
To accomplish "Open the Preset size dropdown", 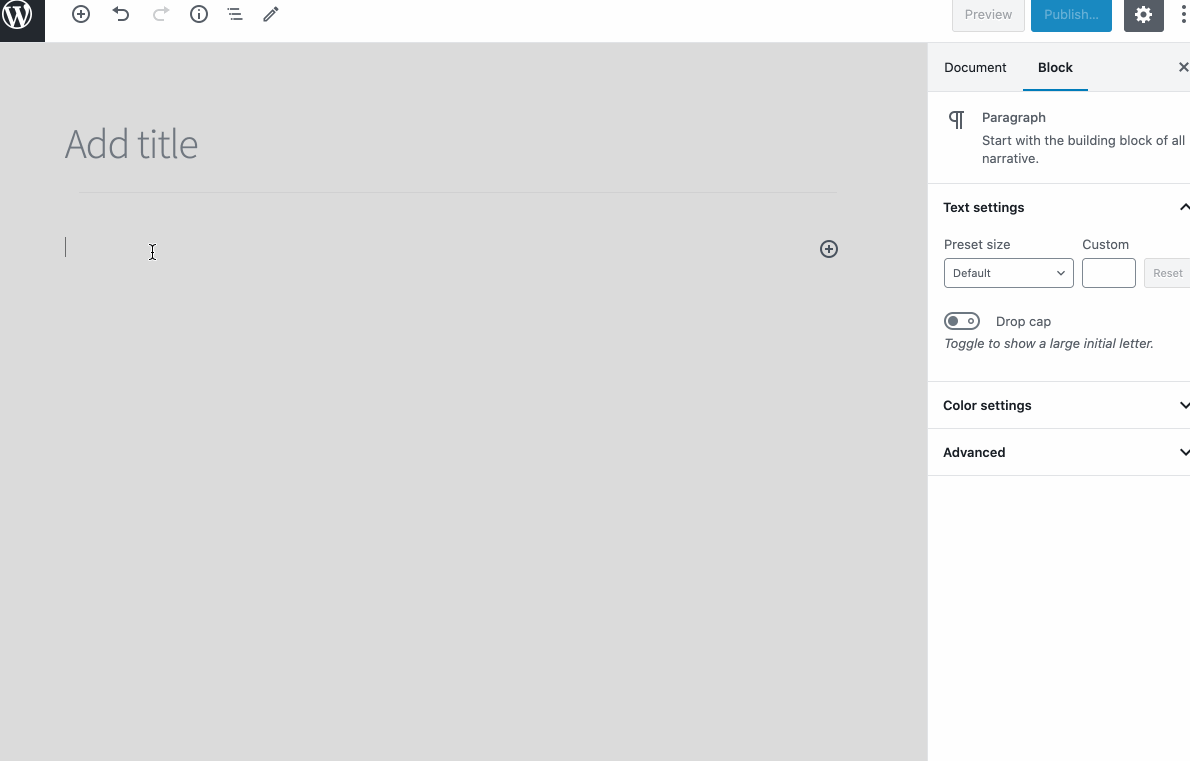I will click(x=1009, y=273).
